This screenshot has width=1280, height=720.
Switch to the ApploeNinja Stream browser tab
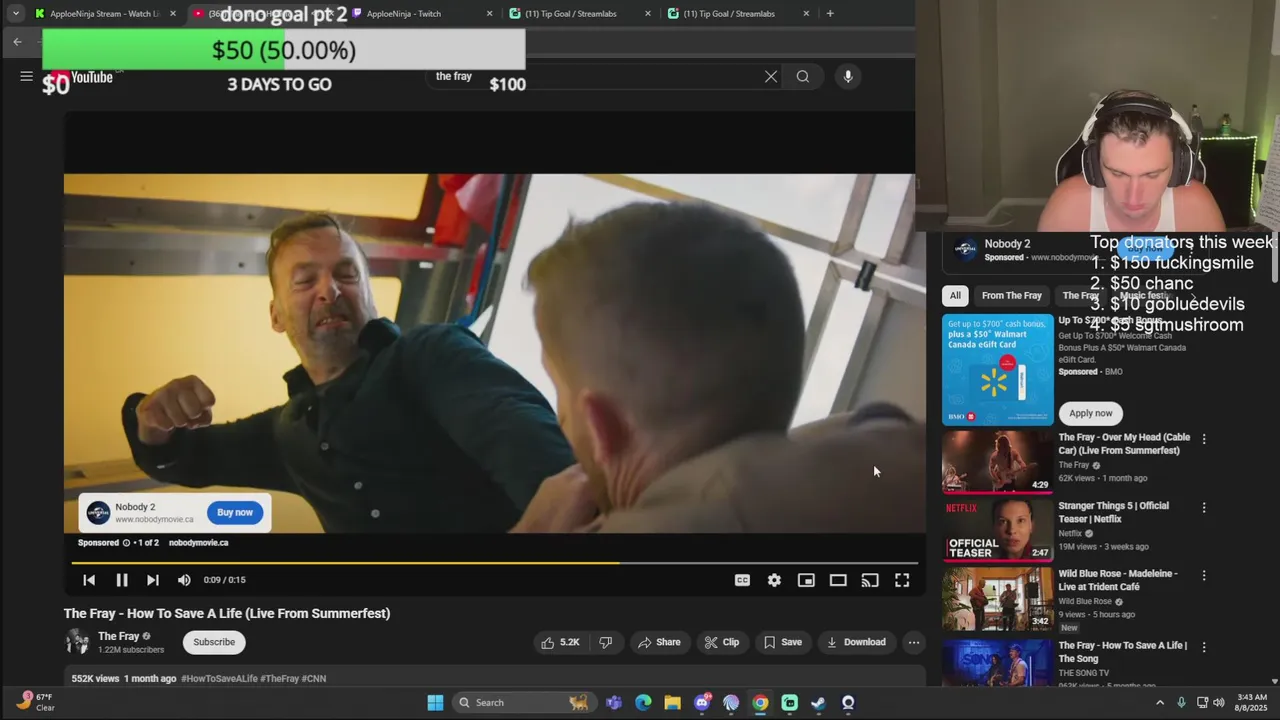click(x=105, y=13)
